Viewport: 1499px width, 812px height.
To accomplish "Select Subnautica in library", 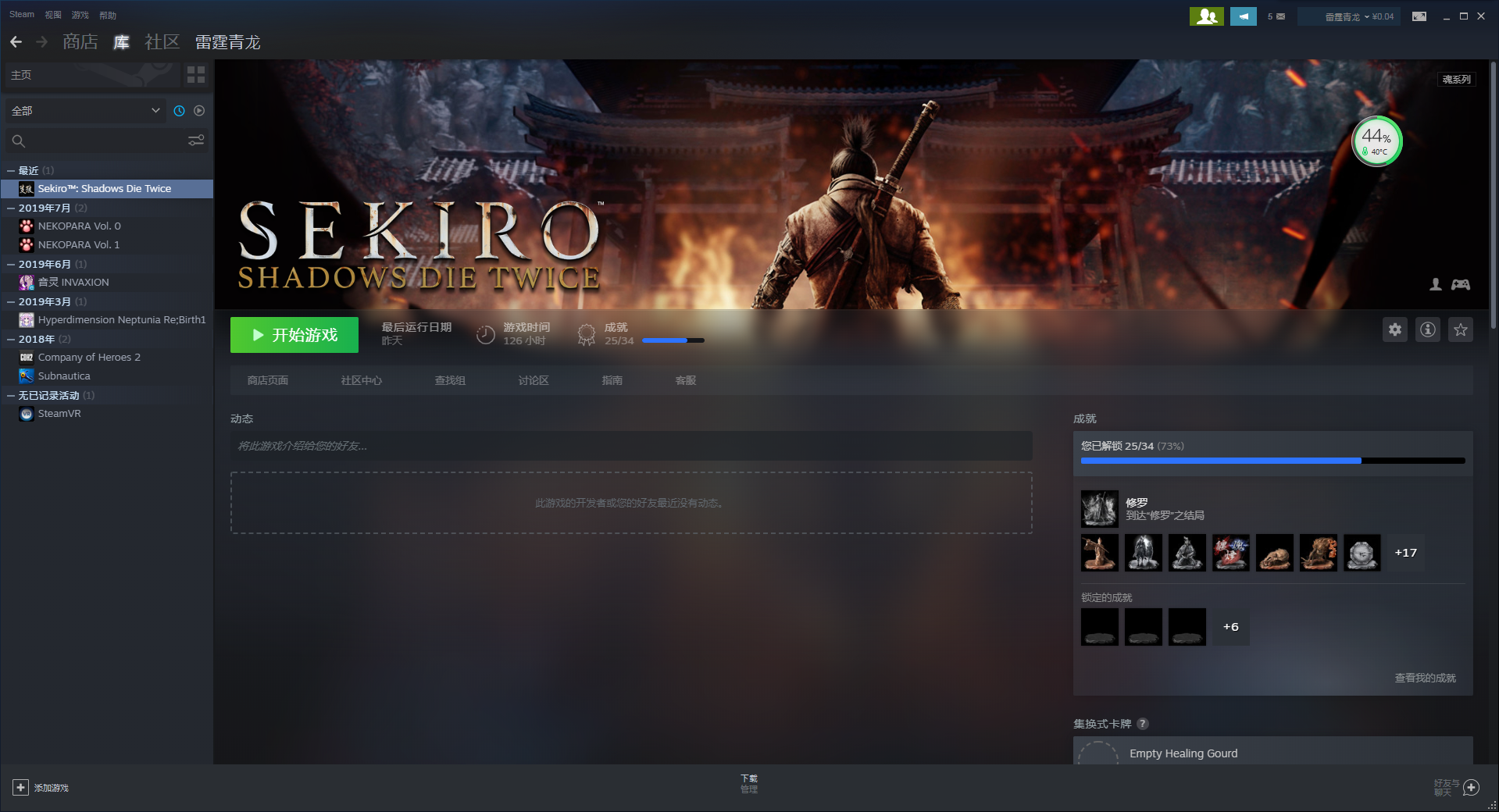I will tap(107, 376).
